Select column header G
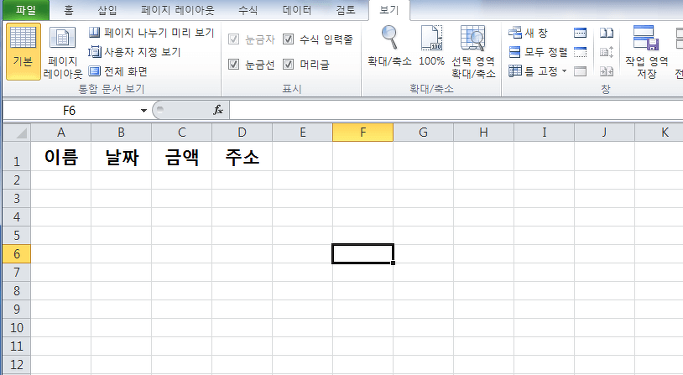Viewport: 683px width, 375px height. click(x=423, y=132)
